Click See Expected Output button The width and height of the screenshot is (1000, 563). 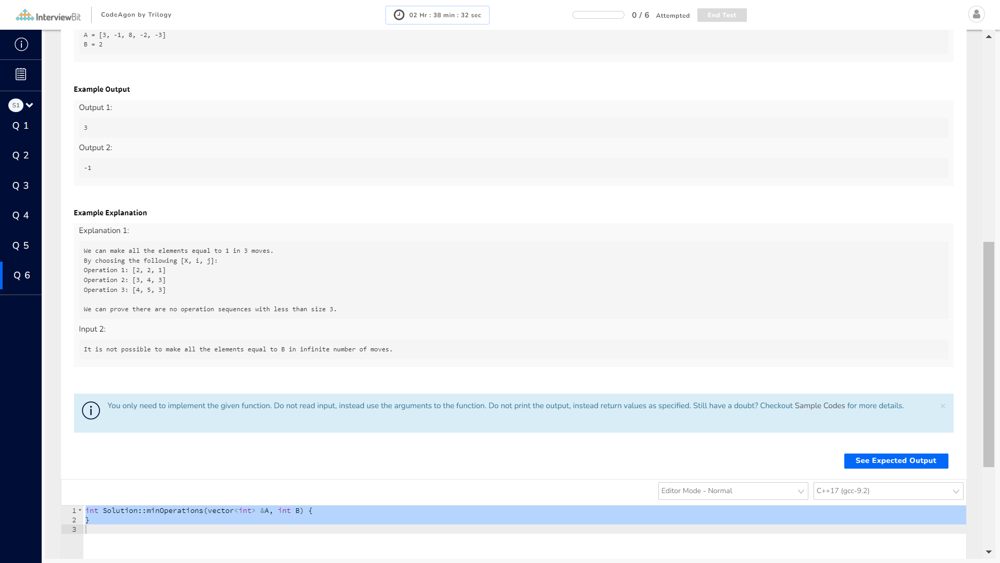coord(895,460)
